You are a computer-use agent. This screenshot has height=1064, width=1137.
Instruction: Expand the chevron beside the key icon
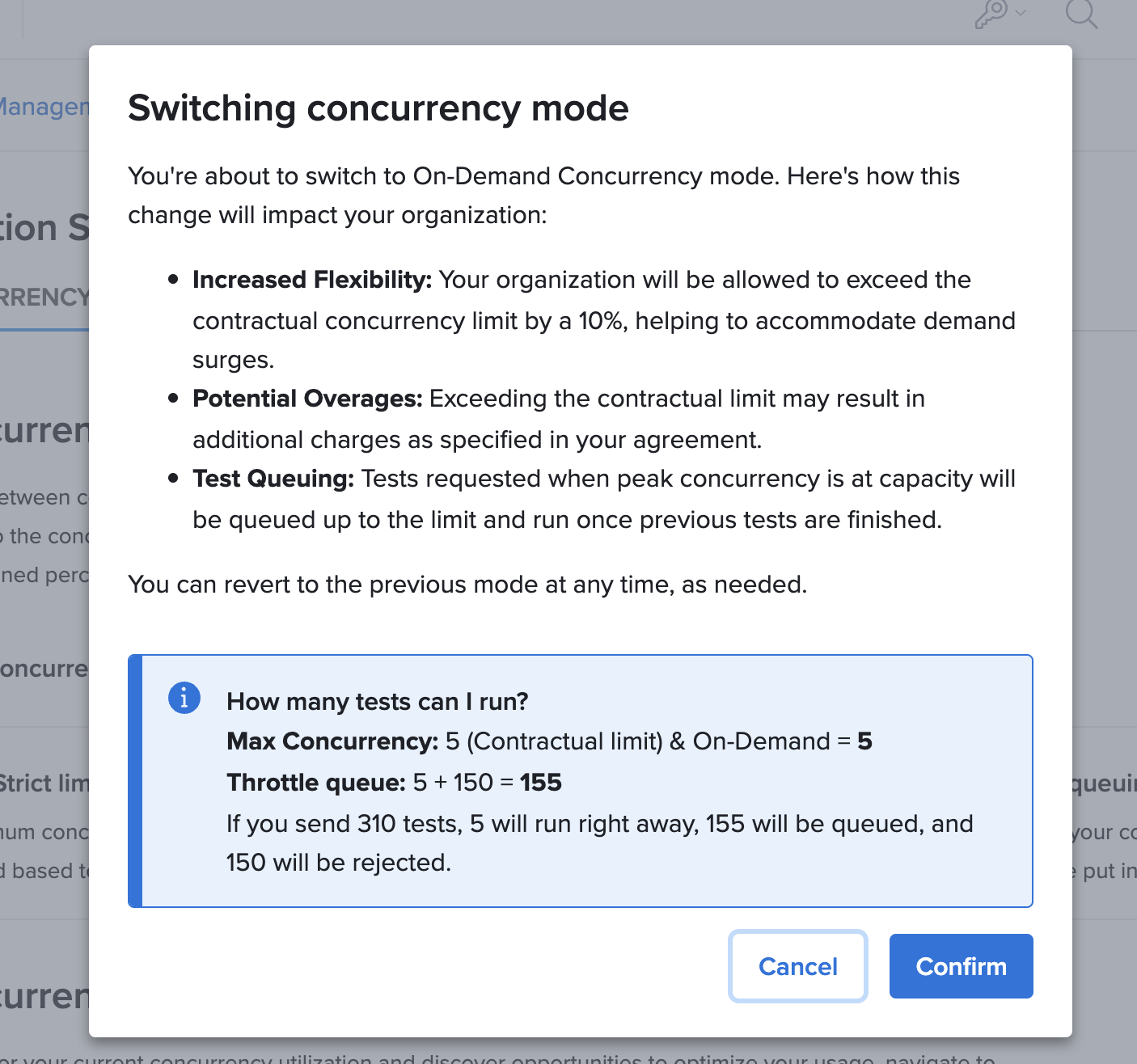1021,12
